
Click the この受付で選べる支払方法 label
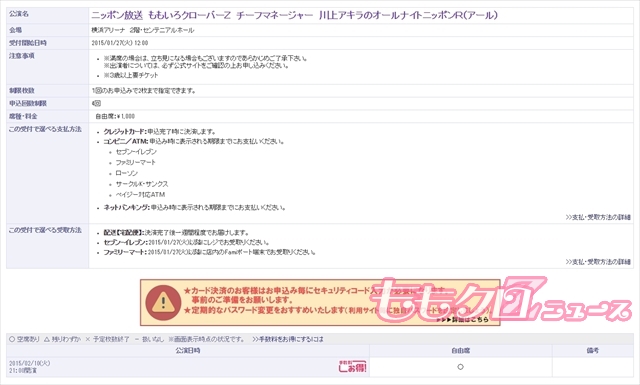coord(45,129)
